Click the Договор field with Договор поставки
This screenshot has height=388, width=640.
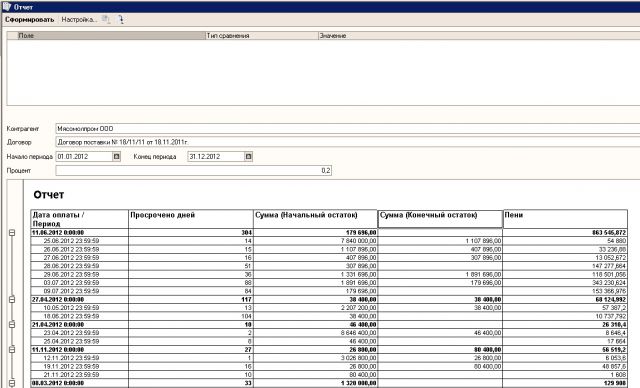348,142
